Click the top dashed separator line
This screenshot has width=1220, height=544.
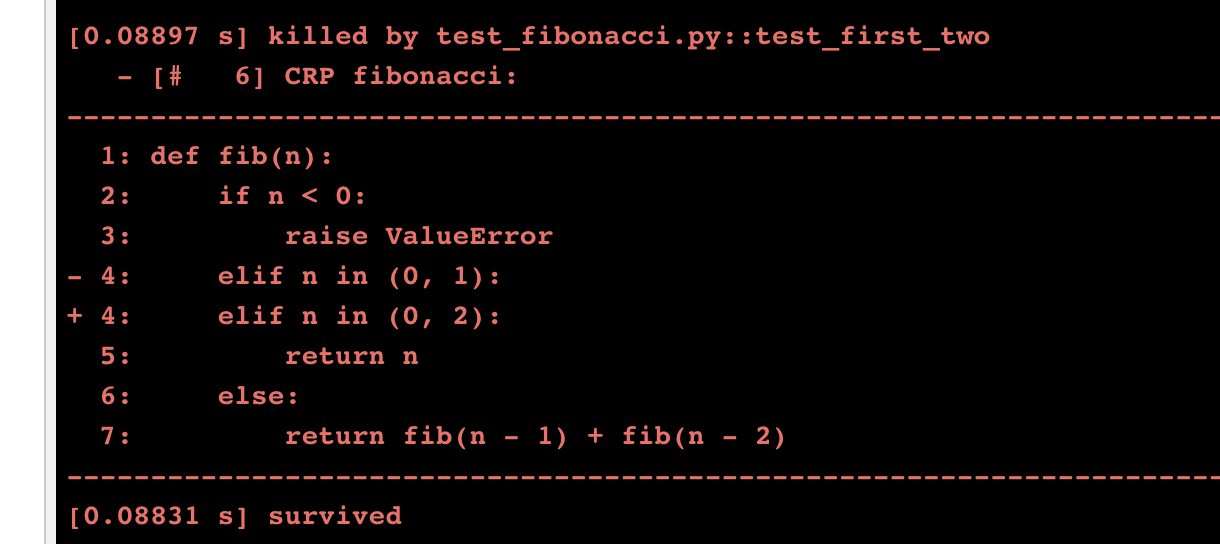640,117
